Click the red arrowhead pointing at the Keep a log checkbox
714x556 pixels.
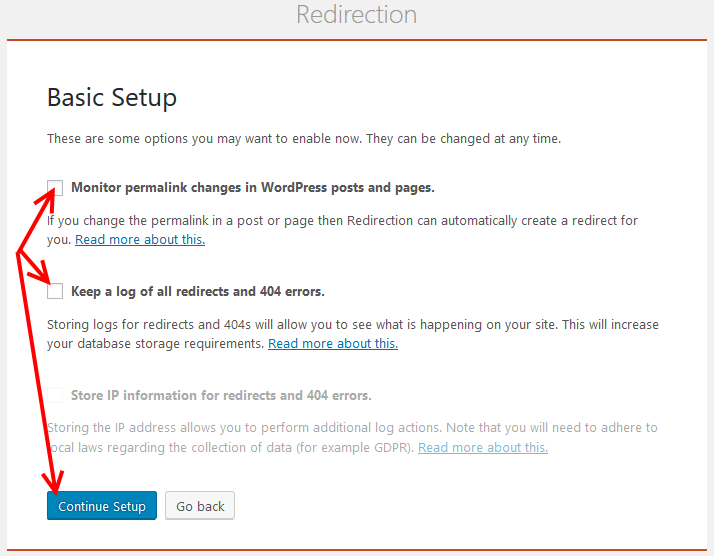(41, 273)
